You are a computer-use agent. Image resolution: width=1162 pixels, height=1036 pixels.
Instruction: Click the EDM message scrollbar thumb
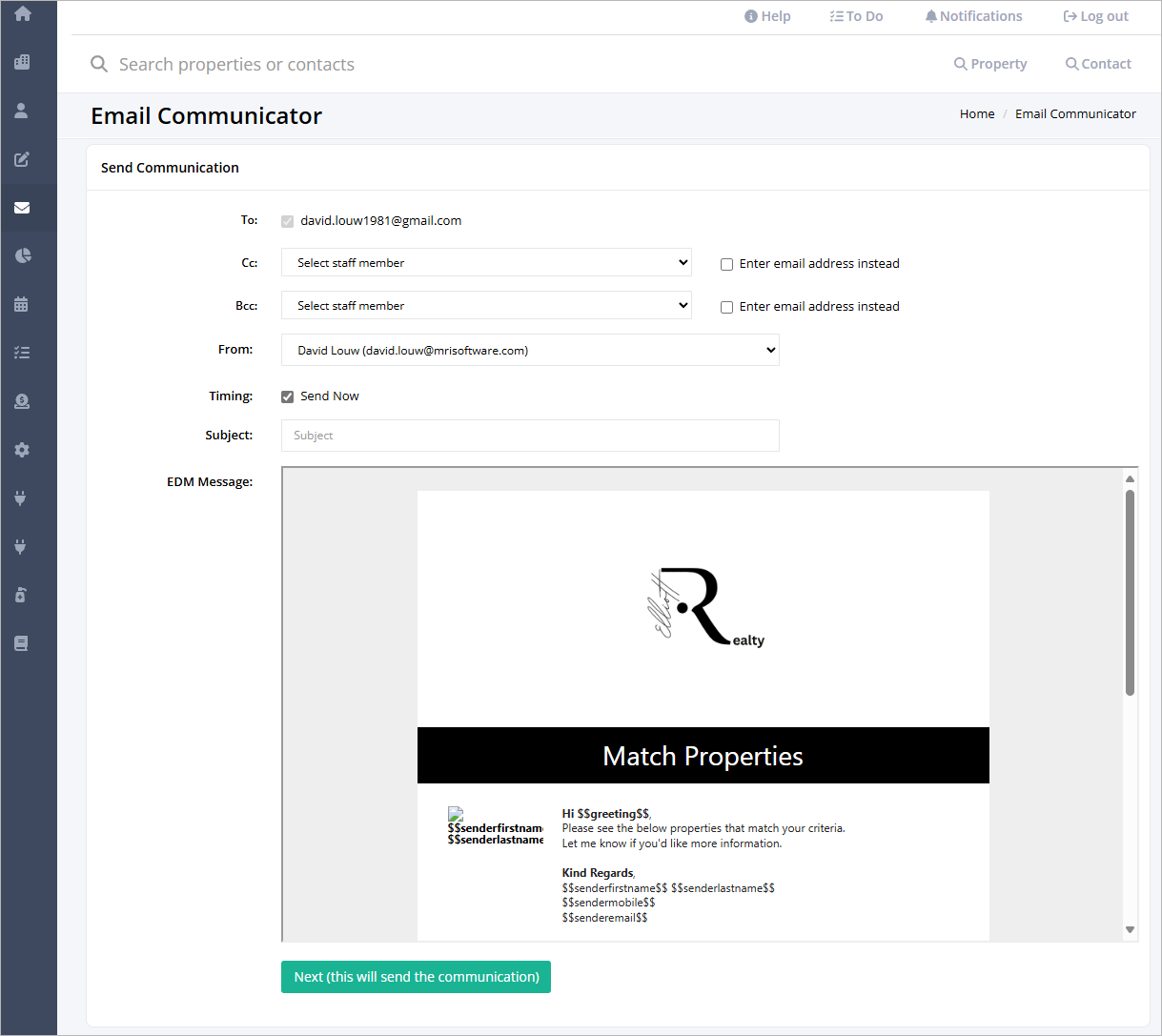(1130, 593)
